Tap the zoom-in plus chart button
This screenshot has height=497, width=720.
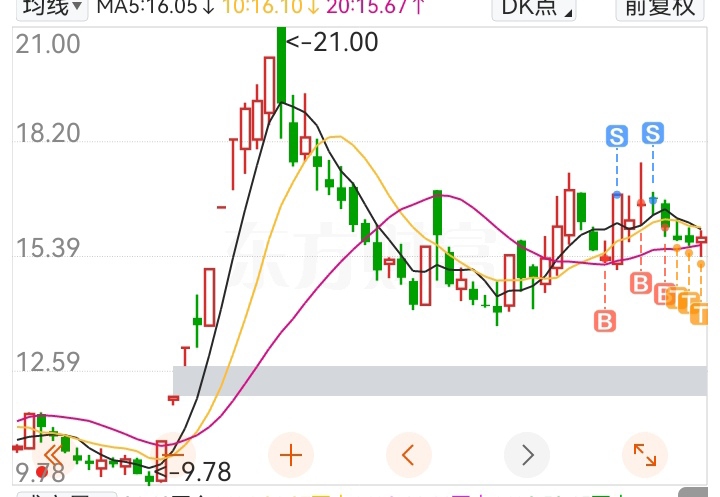[x=291, y=455]
